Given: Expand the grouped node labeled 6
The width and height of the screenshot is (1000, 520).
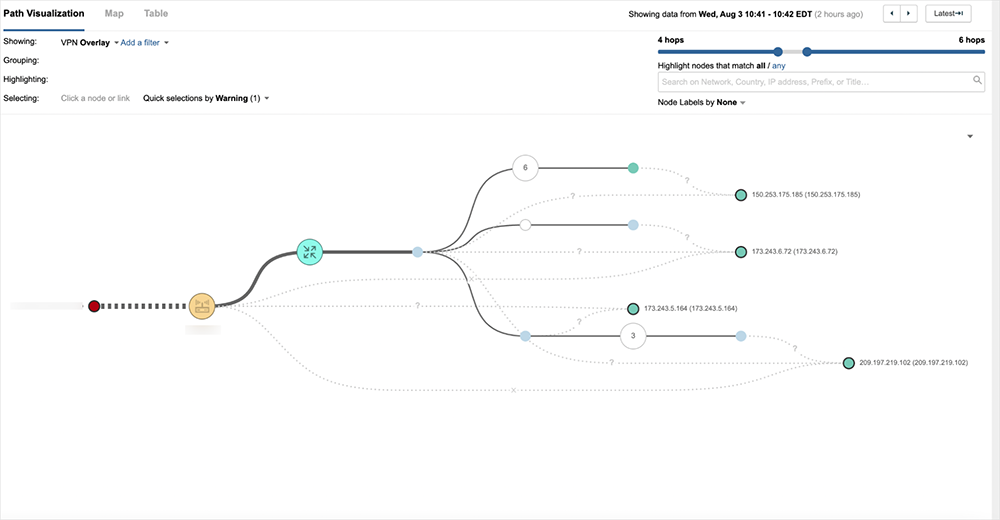Looking at the screenshot, I should [525, 168].
